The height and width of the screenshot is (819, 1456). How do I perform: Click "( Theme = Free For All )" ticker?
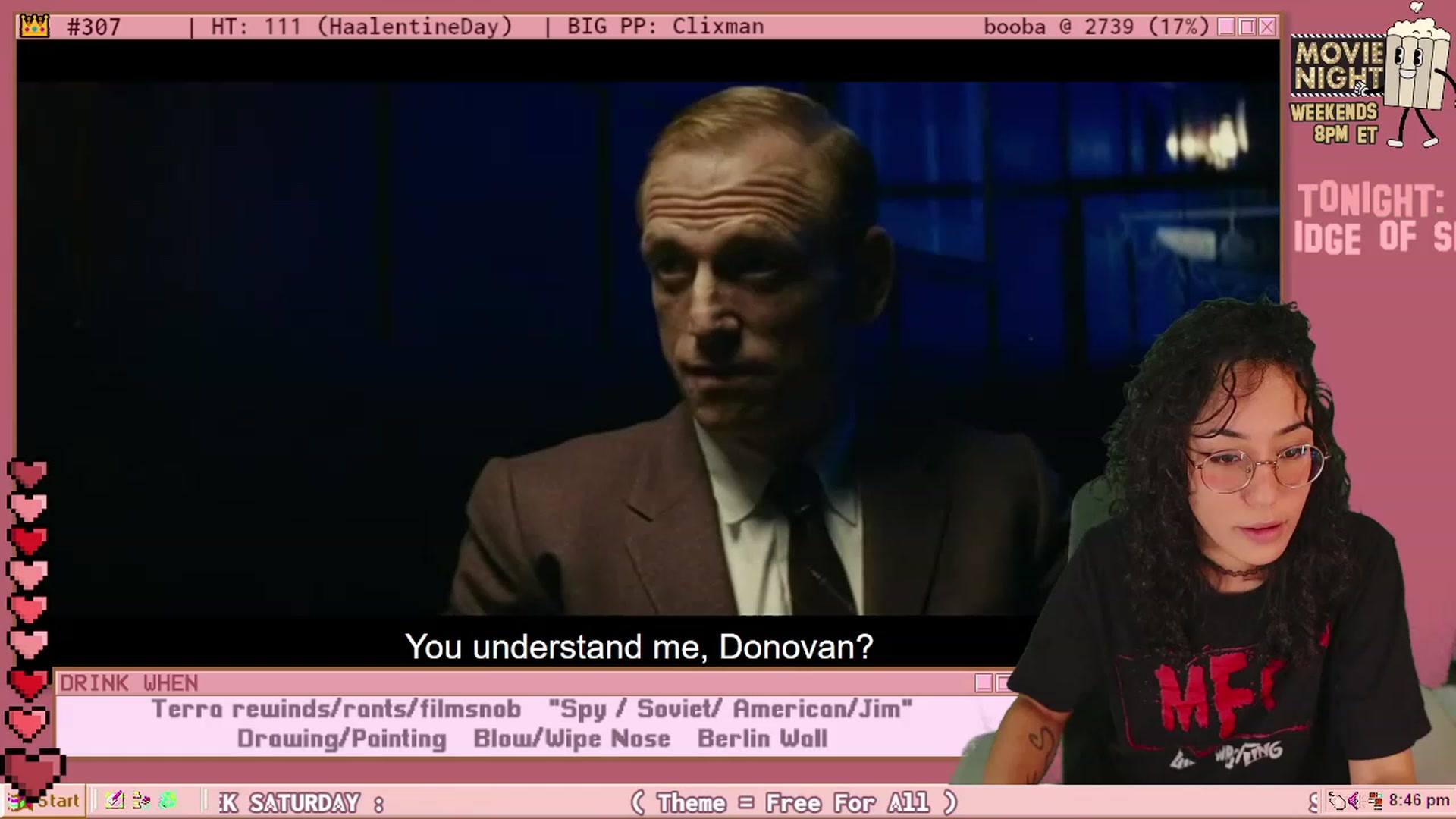[x=794, y=802]
